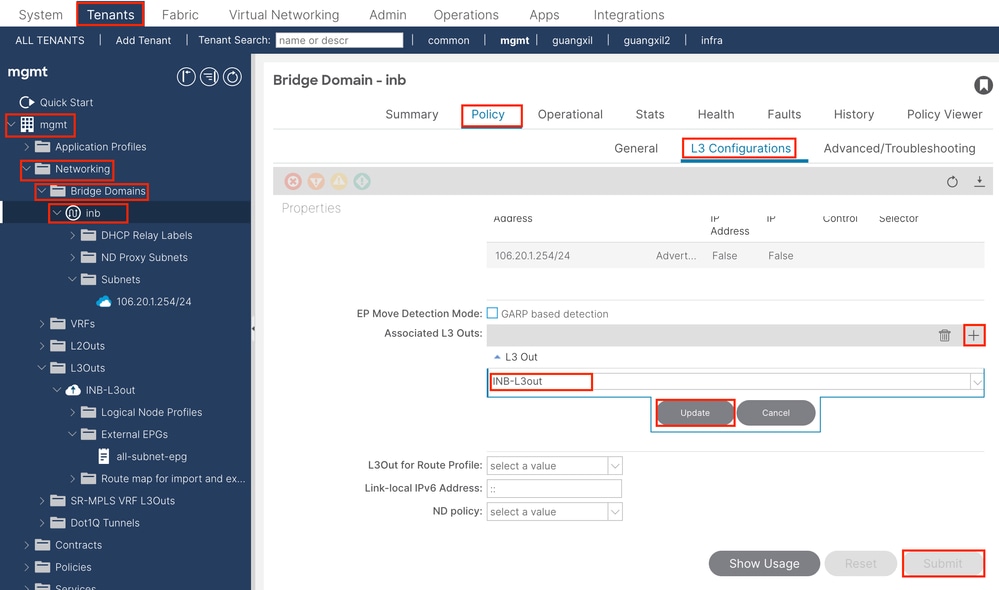Toggle the L3 Out column sort arrow

[x=498, y=357]
